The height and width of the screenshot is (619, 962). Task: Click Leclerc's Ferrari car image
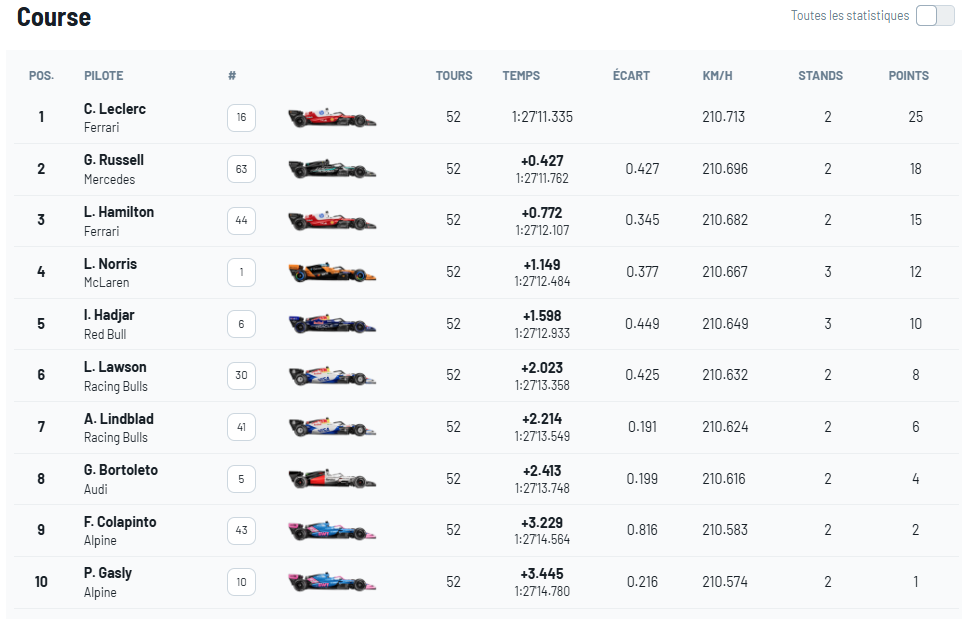[332, 117]
